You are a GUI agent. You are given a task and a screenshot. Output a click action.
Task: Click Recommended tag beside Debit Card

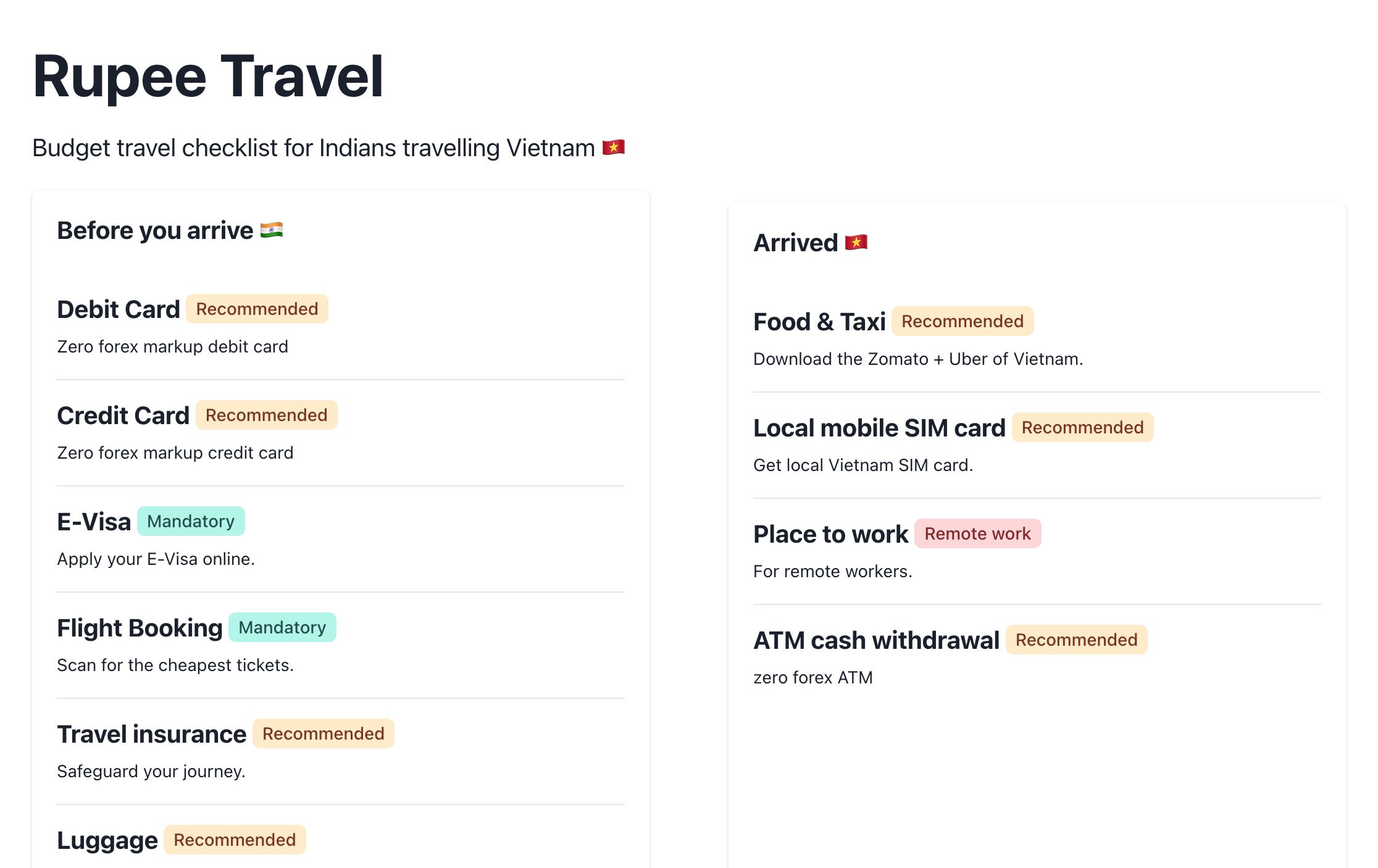[257, 309]
